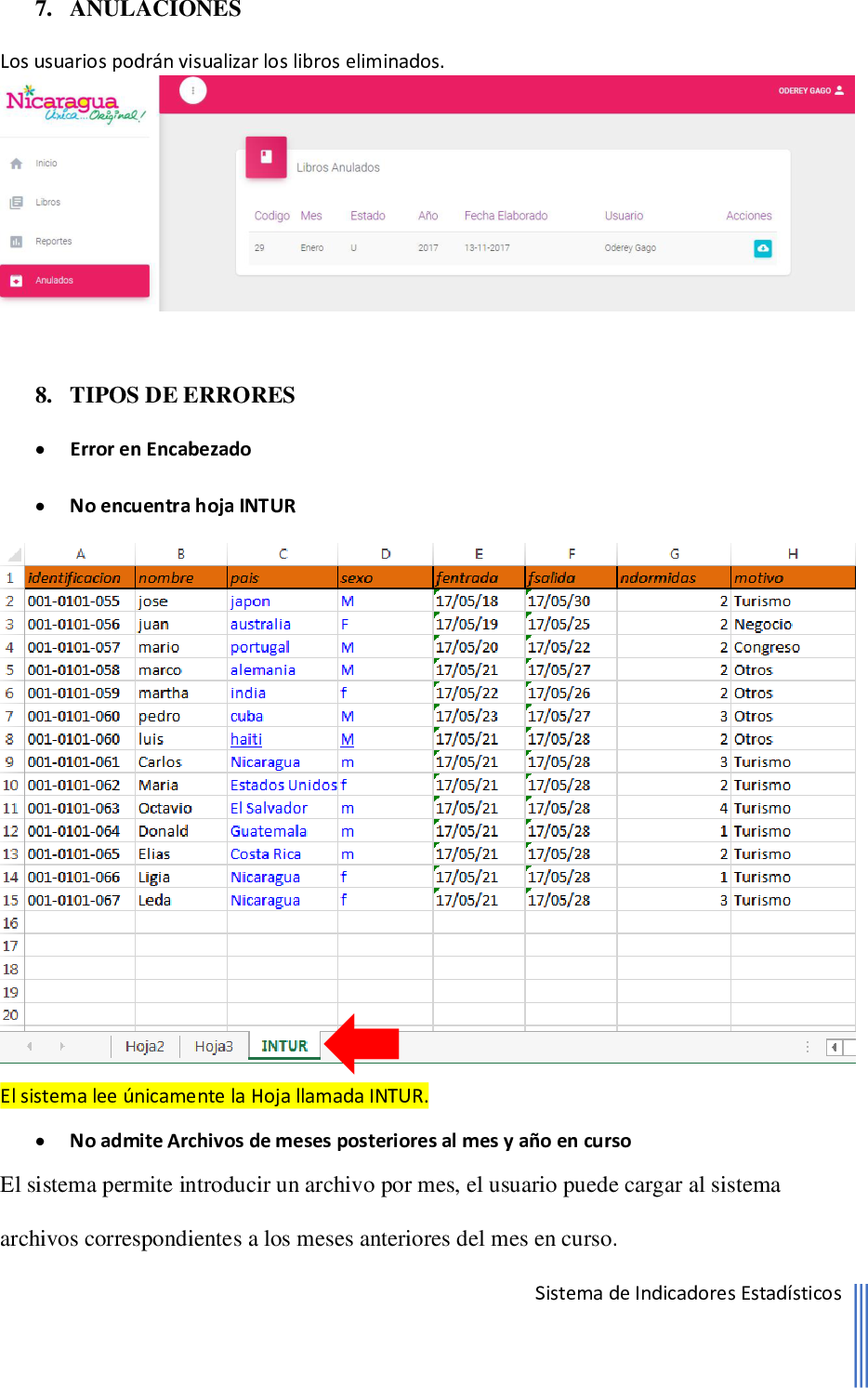
Task: Open the Inicio menu item
Action: [x=46, y=164]
